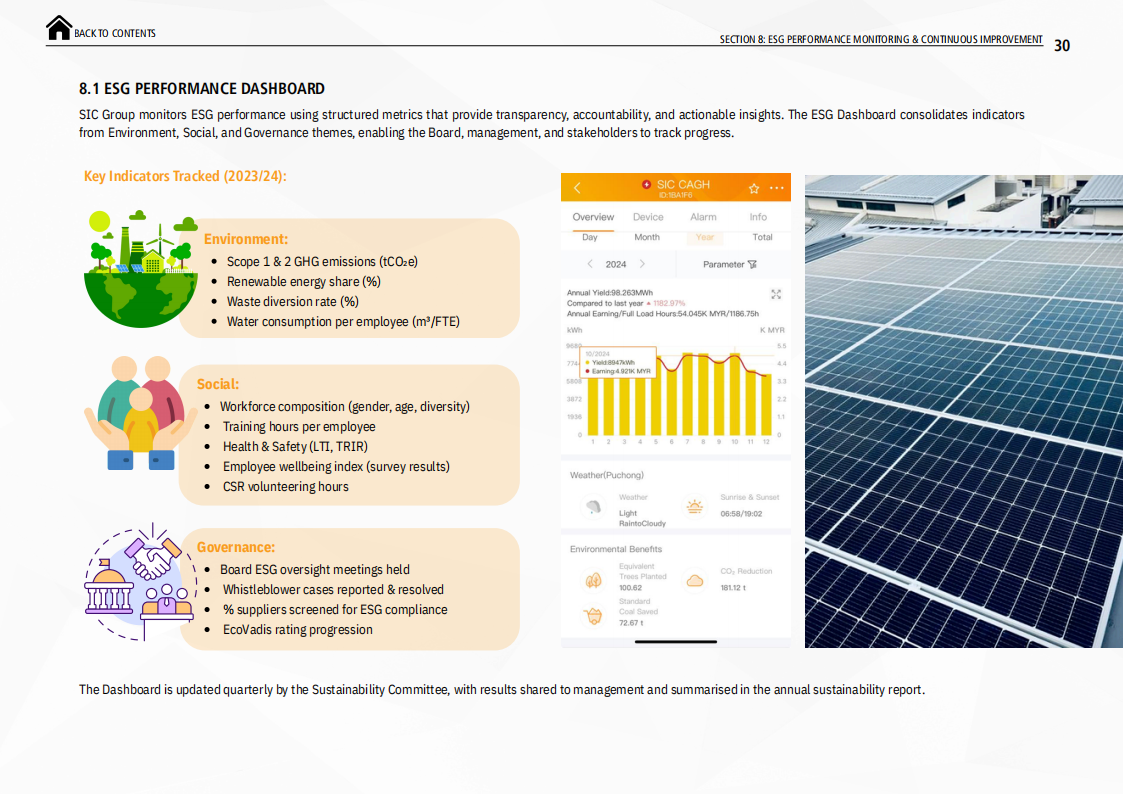
Task: Click the Back to Contents link
Action: pos(115,34)
